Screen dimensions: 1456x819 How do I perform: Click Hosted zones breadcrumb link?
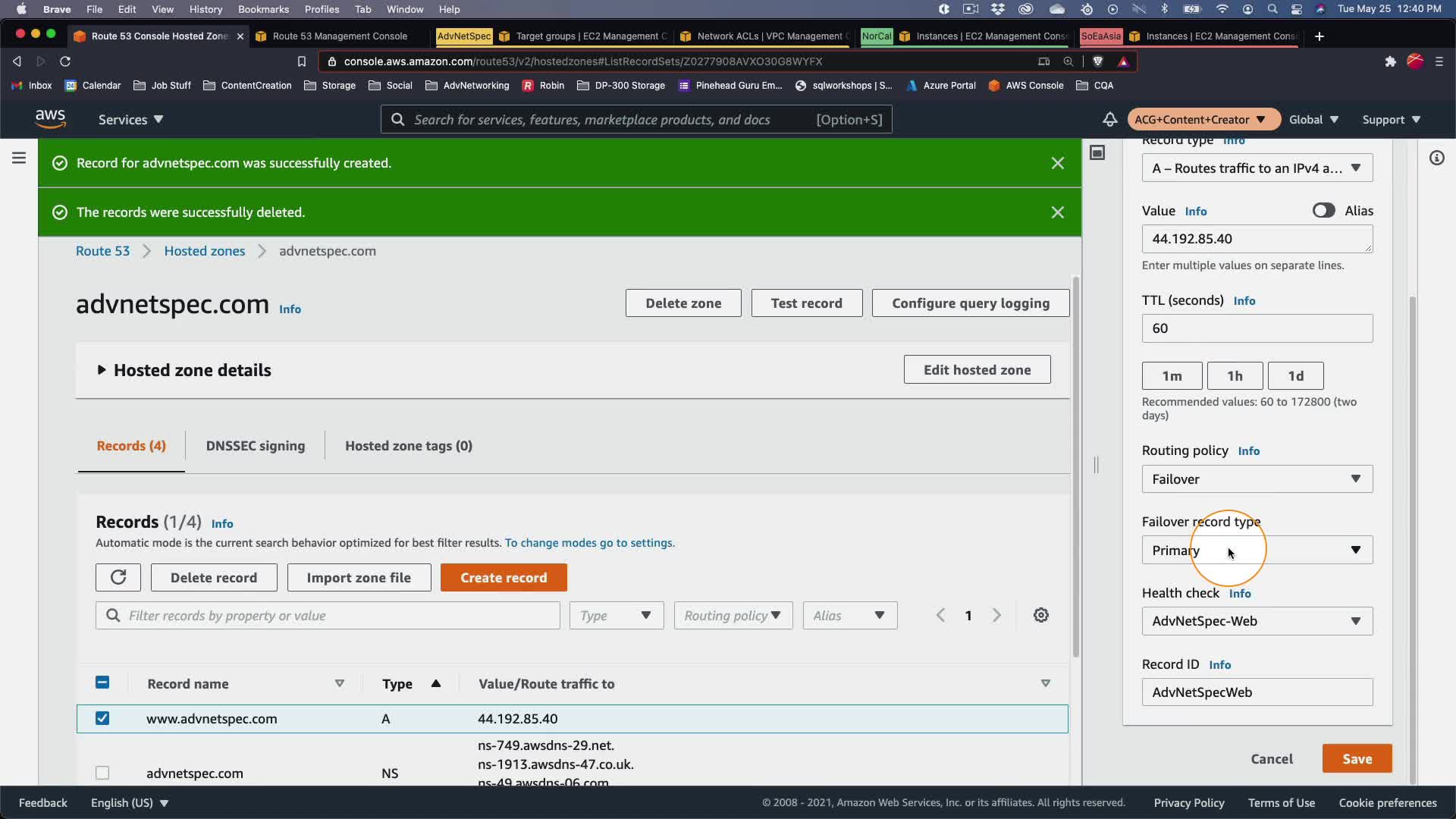point(205,251)
